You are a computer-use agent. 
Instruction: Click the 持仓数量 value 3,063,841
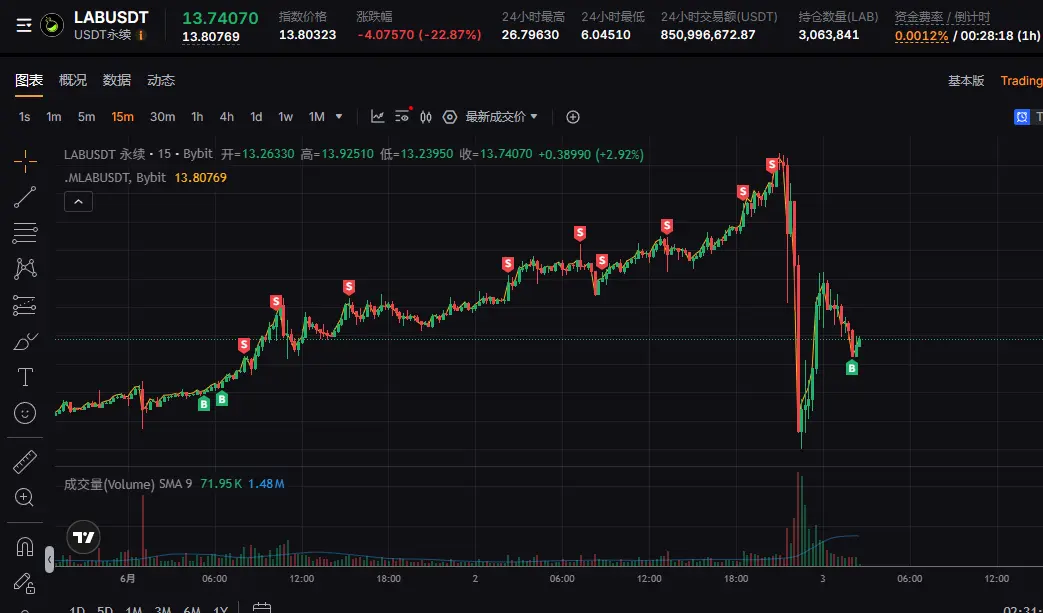click(x=829, y=35)
